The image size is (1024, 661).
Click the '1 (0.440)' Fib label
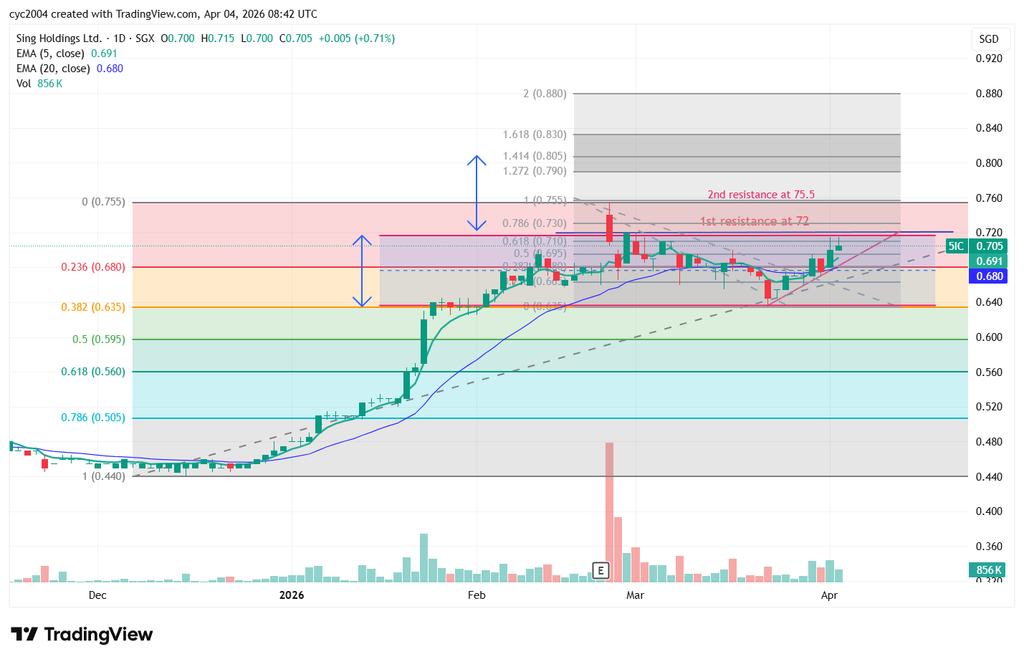103,476
